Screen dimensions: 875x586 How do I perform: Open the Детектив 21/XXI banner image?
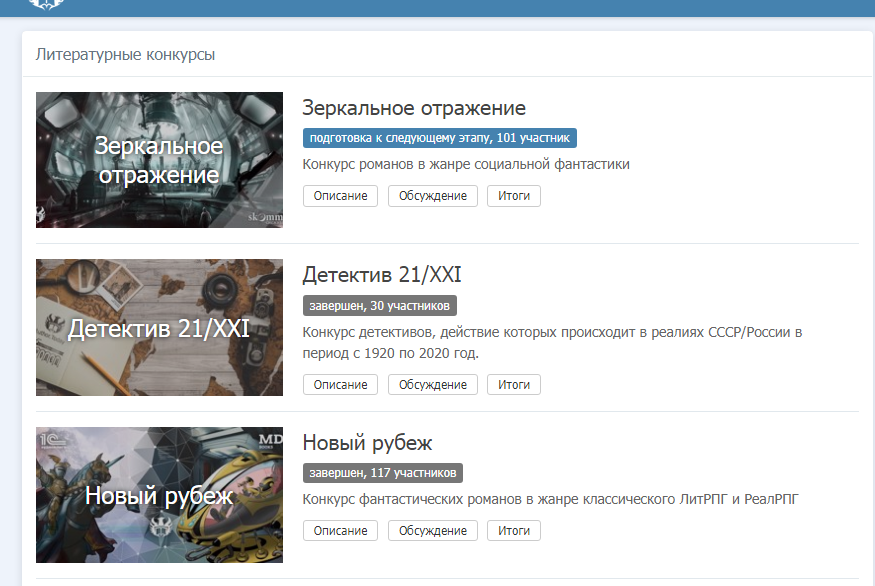159,328
